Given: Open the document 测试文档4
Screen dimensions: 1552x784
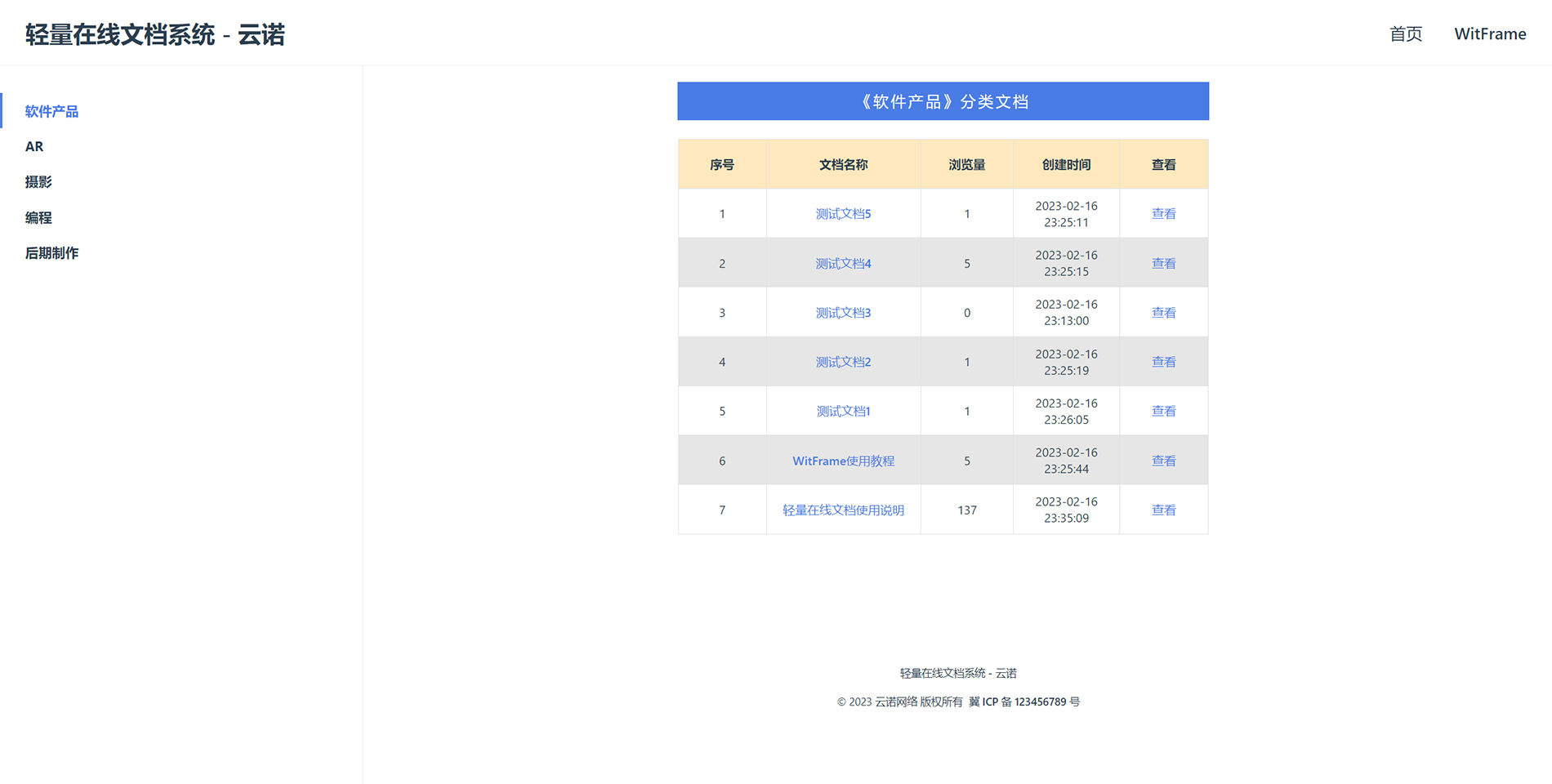Looking at the screenshot, I should tap(842, 263).
